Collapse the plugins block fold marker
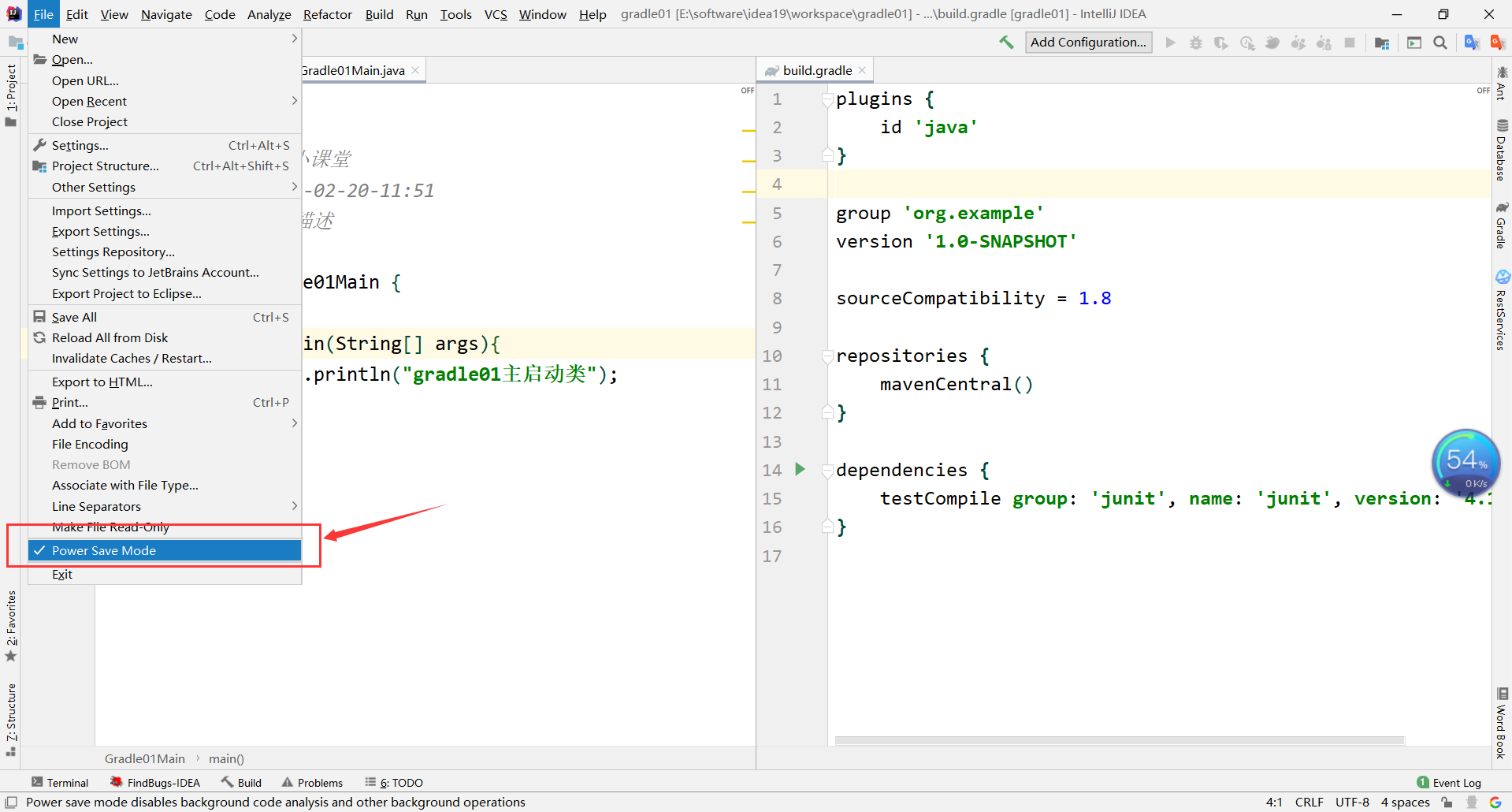The width and height of the screenshot is (1512, 812). (x=827, y=99)
